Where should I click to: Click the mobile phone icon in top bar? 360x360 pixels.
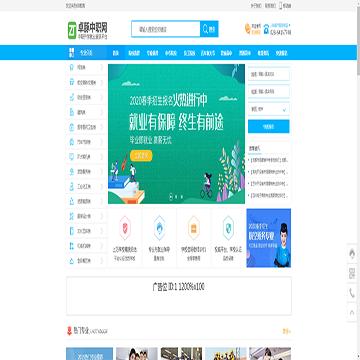pyautogui.click(x=280, y=5)
